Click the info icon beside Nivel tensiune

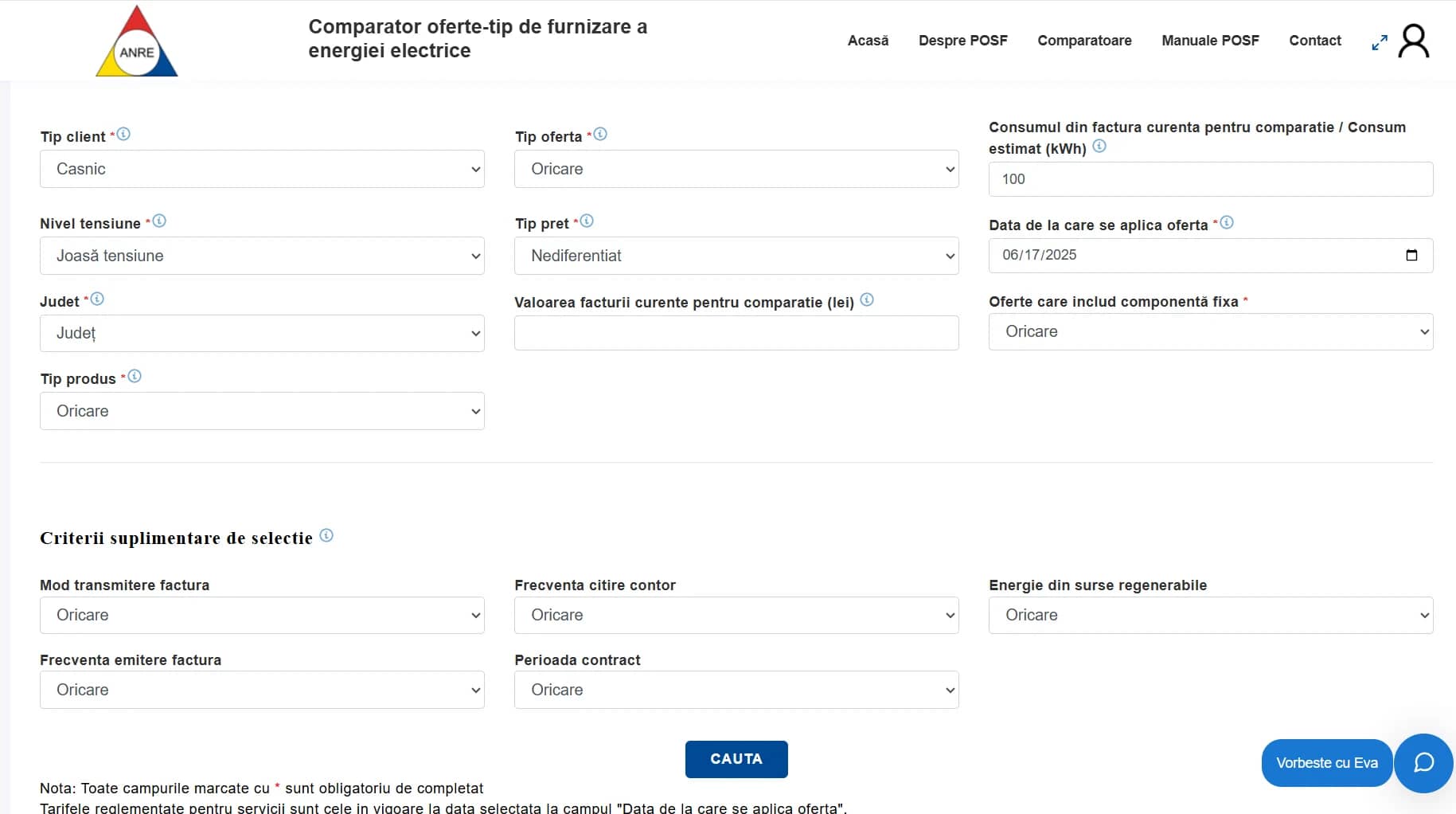[159, 221]
